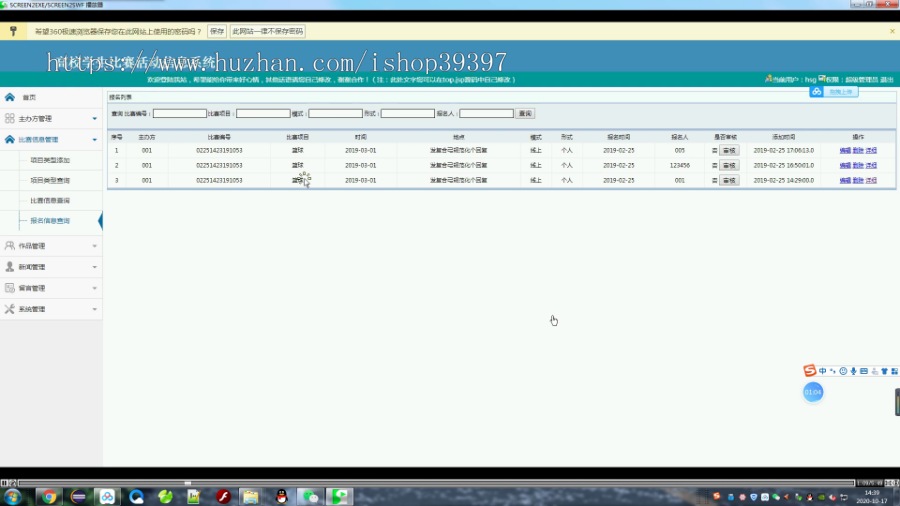Click the Windows Start orb
This screenshot has width=900, height=506.
click(x=13, y=497)
